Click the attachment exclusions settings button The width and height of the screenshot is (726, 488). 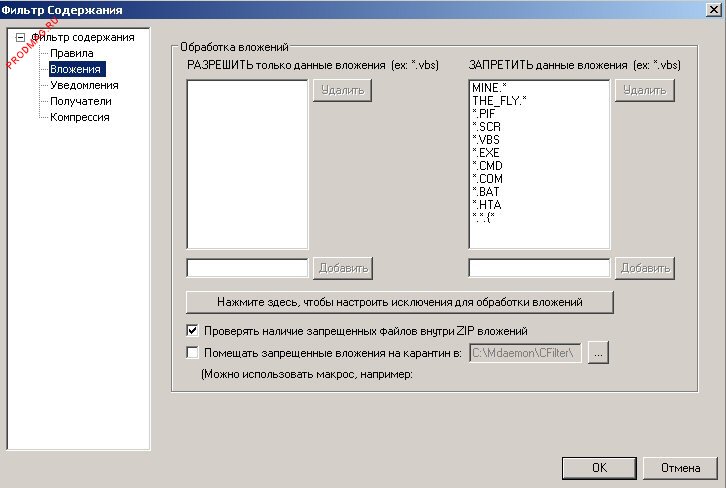pos(399,301)
